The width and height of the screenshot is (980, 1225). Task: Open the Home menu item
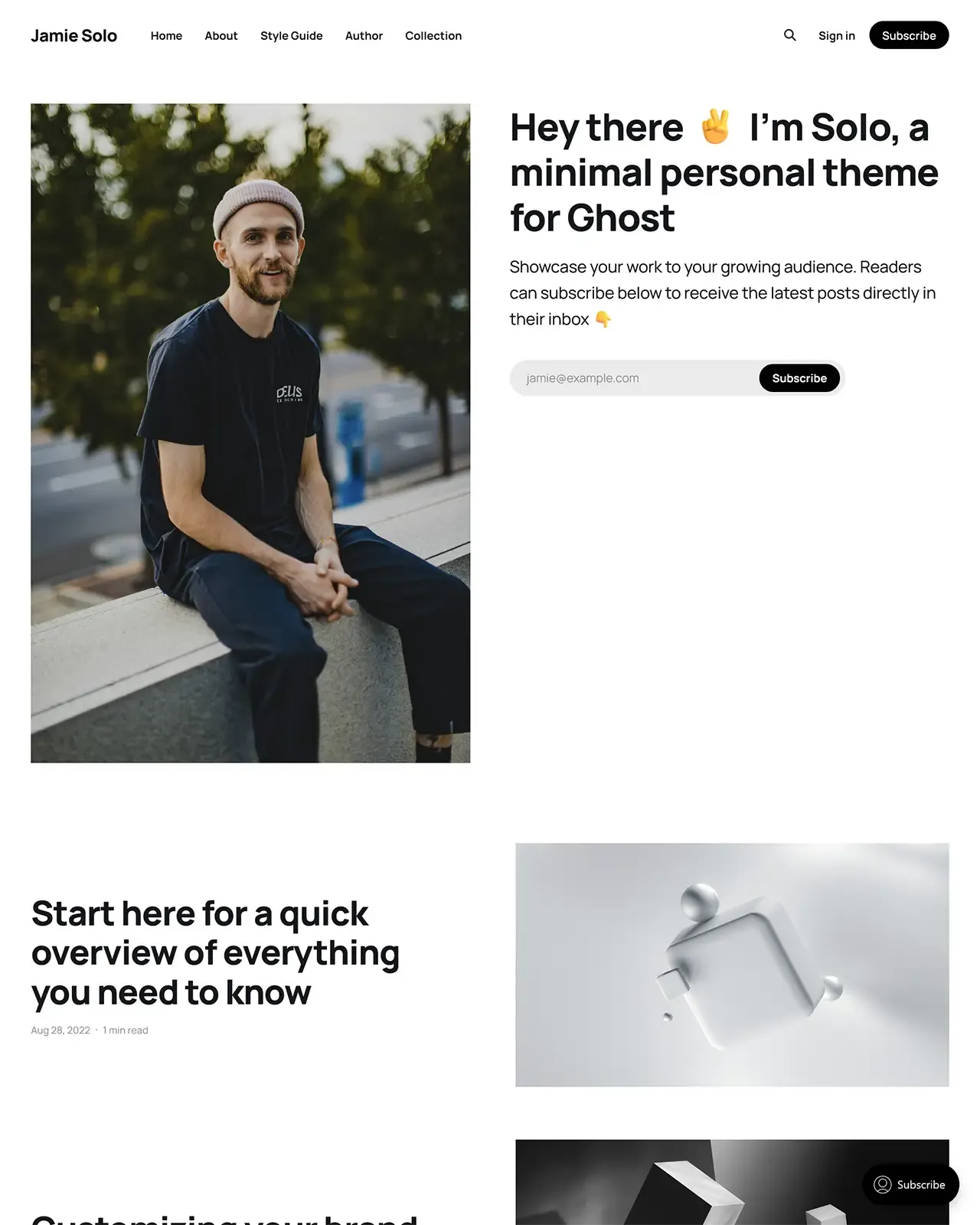[x=166, y=35]
